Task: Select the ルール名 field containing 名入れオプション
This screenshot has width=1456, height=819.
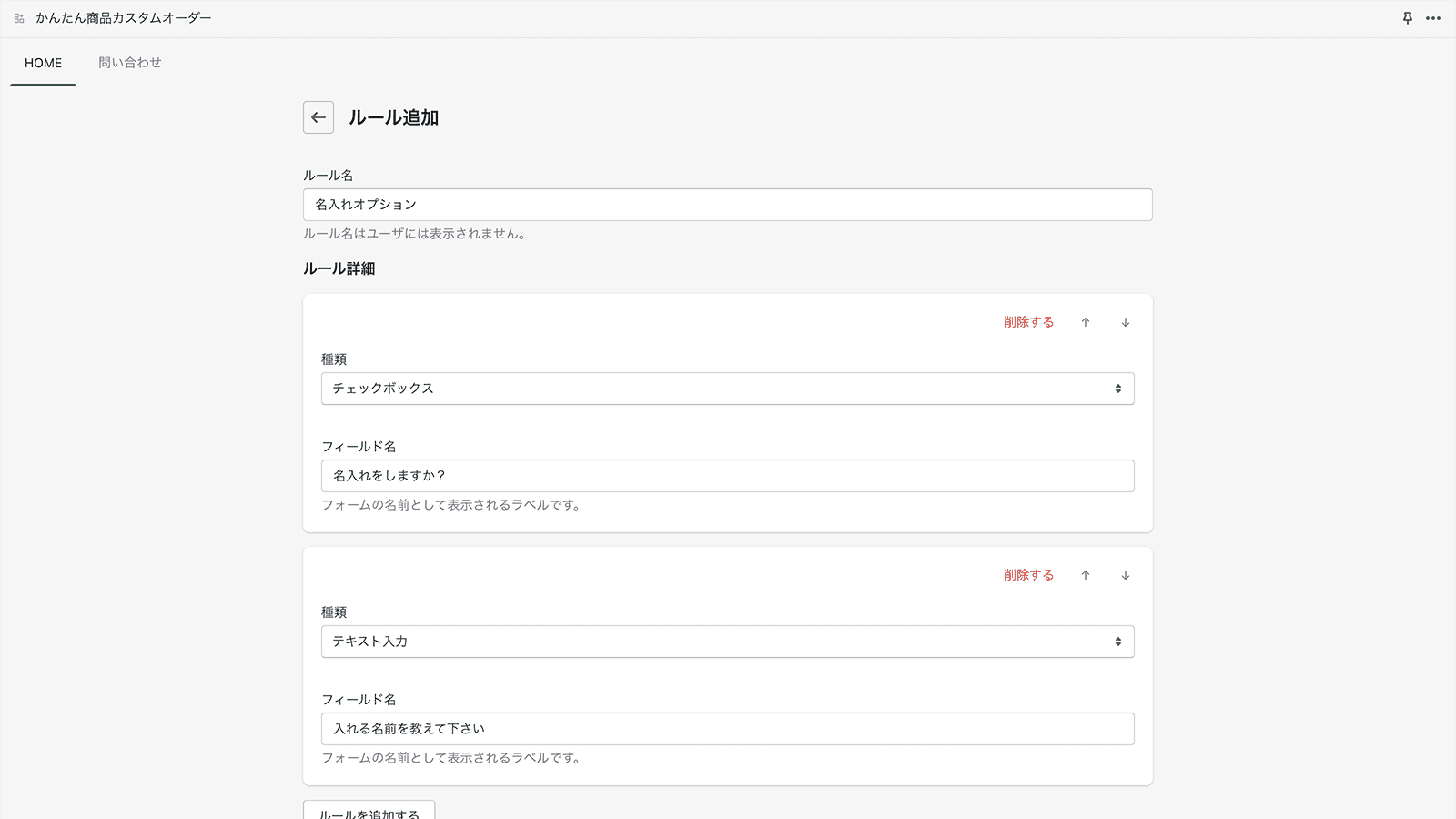Action: (727, 205)
